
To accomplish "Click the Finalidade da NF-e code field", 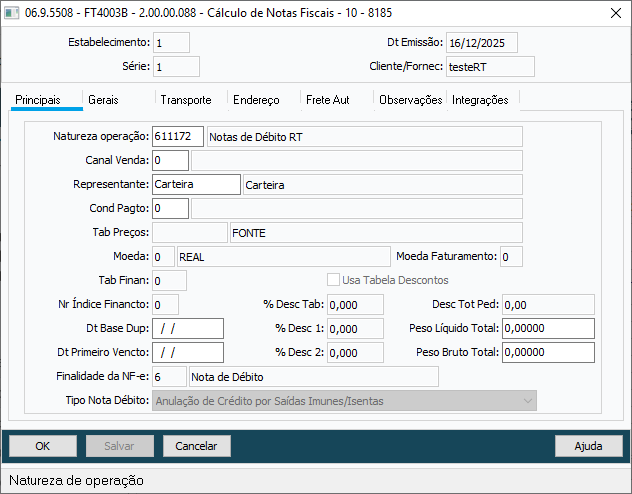I will 169,376.
